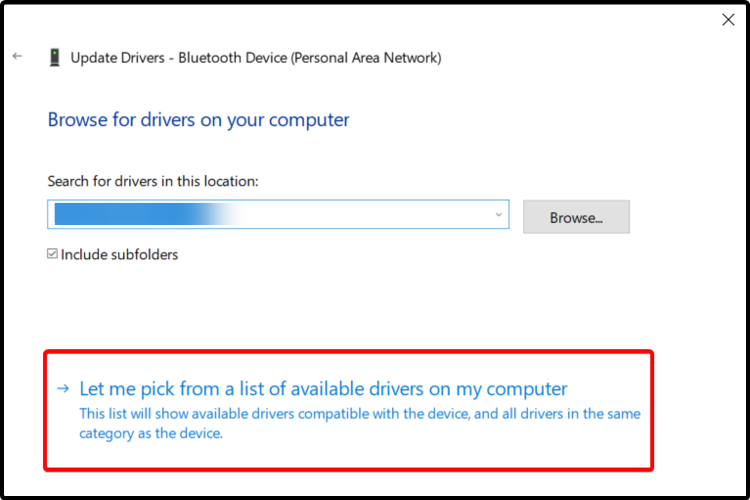Screen dimensions: 750x500
Task: Open the driver location combo box
Action: [x=278, y=215]
